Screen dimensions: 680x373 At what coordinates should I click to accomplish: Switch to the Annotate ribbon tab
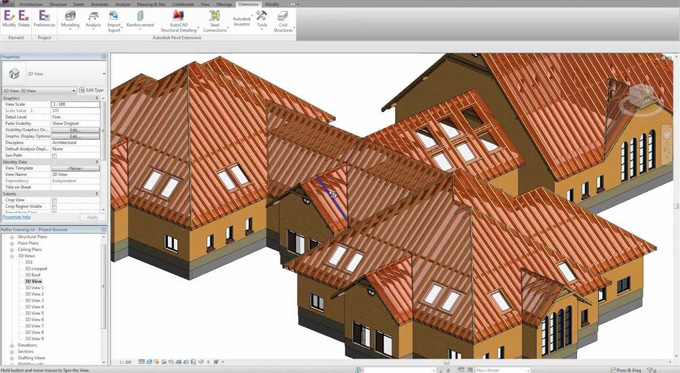(x=100, y=4)
